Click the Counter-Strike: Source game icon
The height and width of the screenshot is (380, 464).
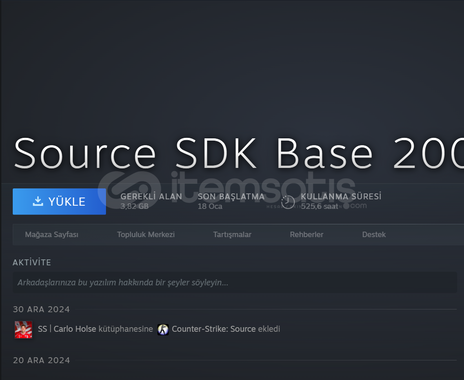click(x=163, y=329)
